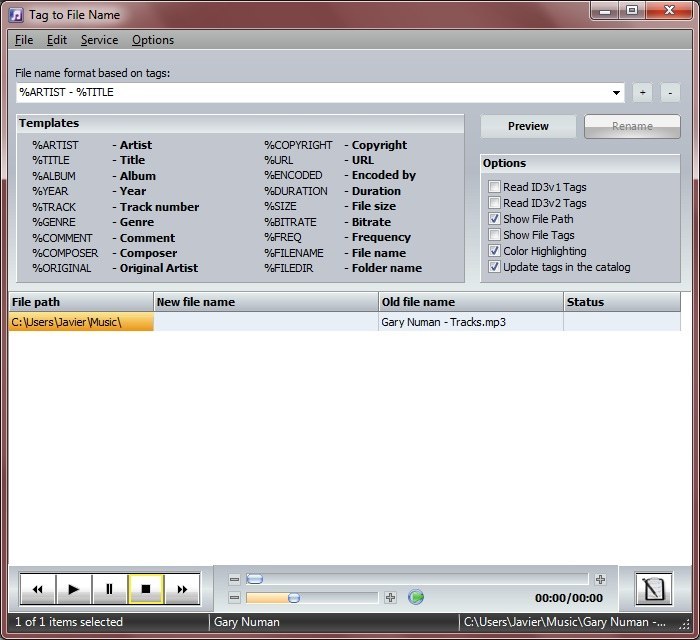The width and height of the screenshot is (700, 640).
Task: Click the %ALBUM template tag
Action: coord(54,176)
